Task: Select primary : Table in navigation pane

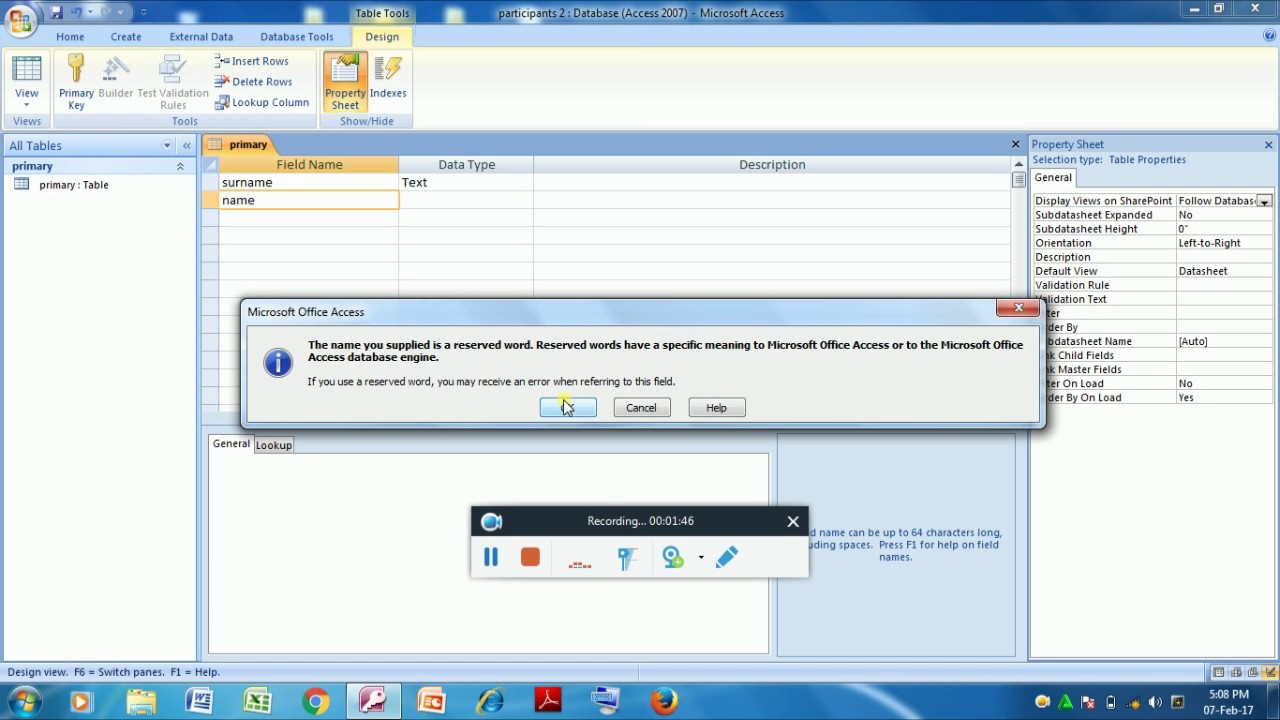Action: pyautogui.click(x=74, y=185)
